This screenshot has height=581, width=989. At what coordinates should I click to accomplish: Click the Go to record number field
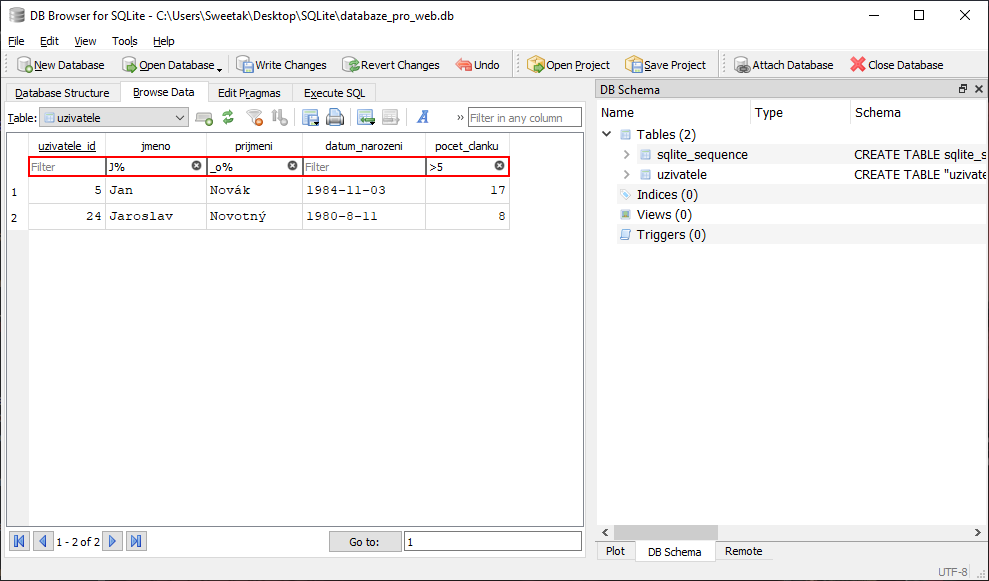coord(493,541)
